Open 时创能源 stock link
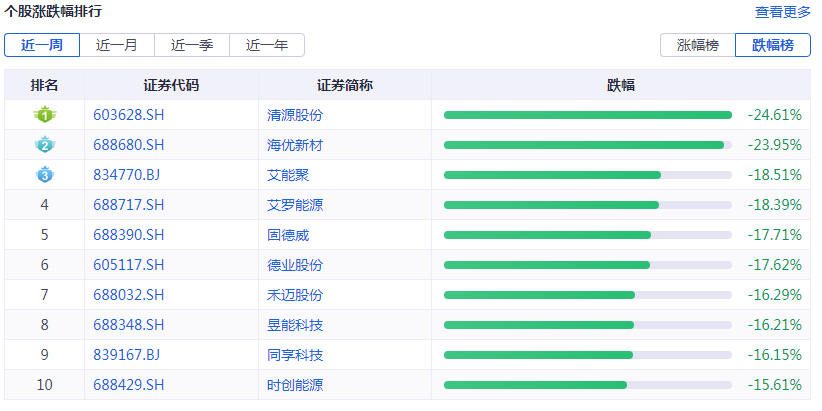Screen dimensions: 822x411 [295, 385]
